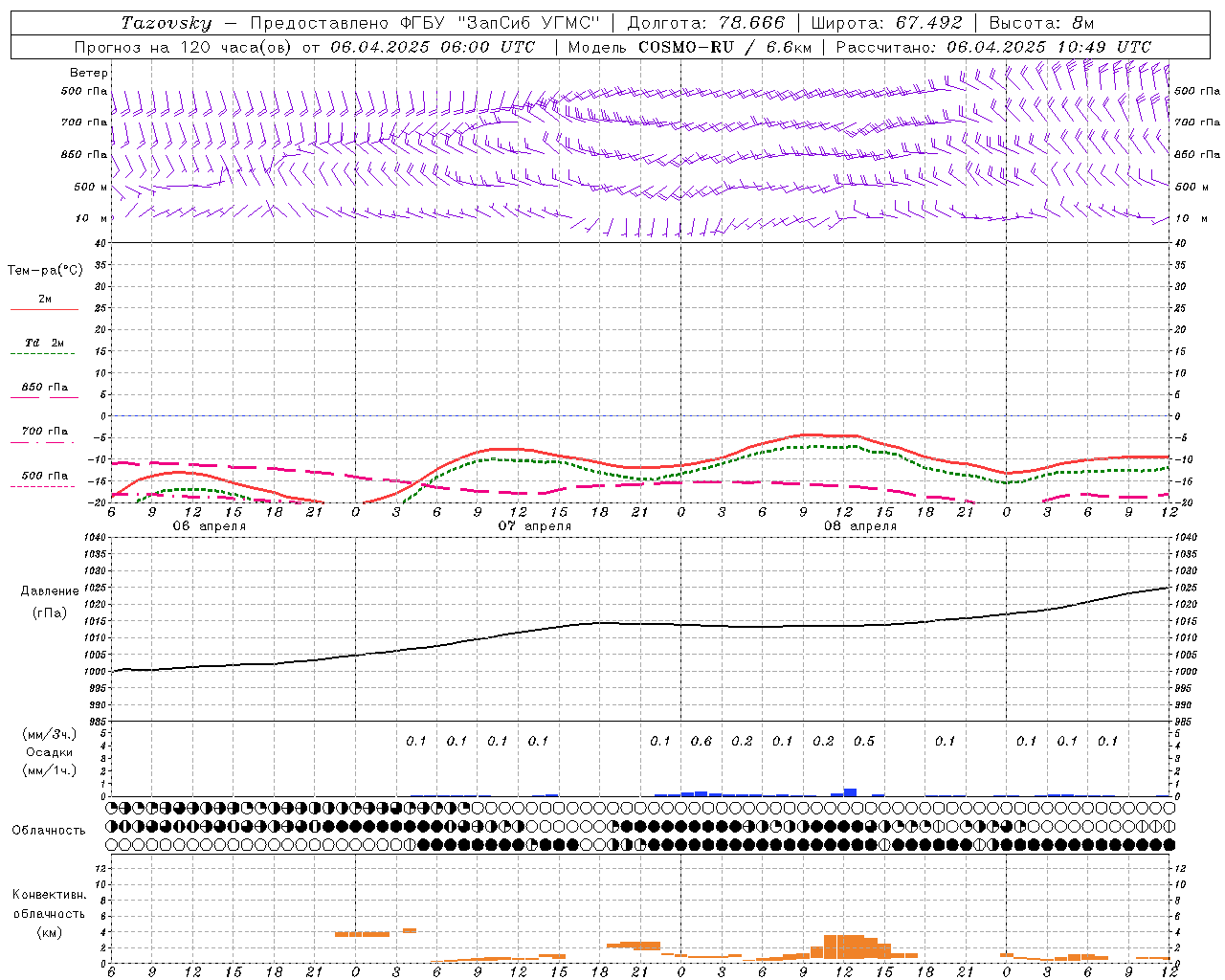The height and width of the screenshot is (980, 1225).
Task: Click the model name COSMO-RU
Action: pyautogui.click(x=684, y=47)
